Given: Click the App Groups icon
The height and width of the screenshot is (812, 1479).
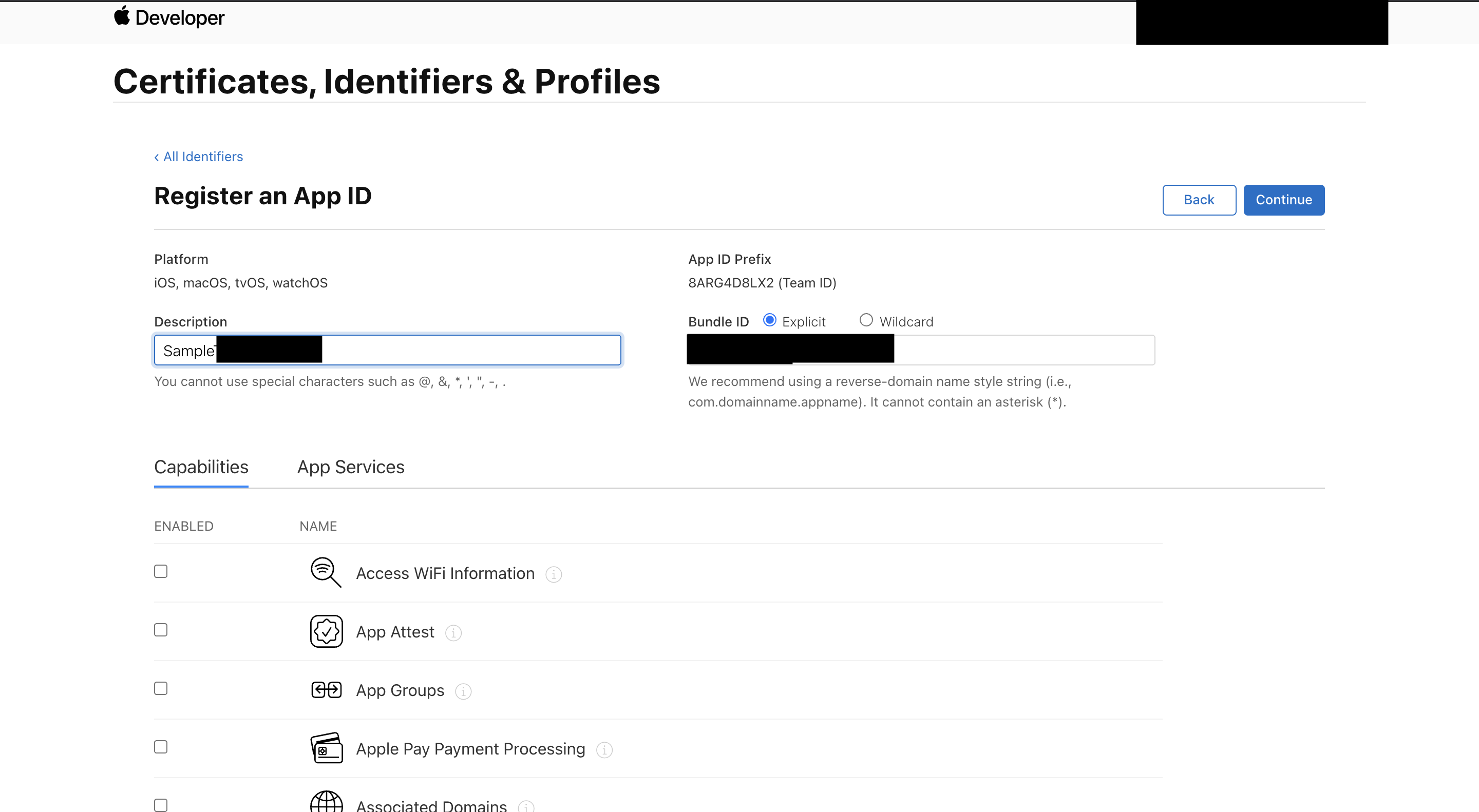Looking at the screenshot, I should point(326,690).
